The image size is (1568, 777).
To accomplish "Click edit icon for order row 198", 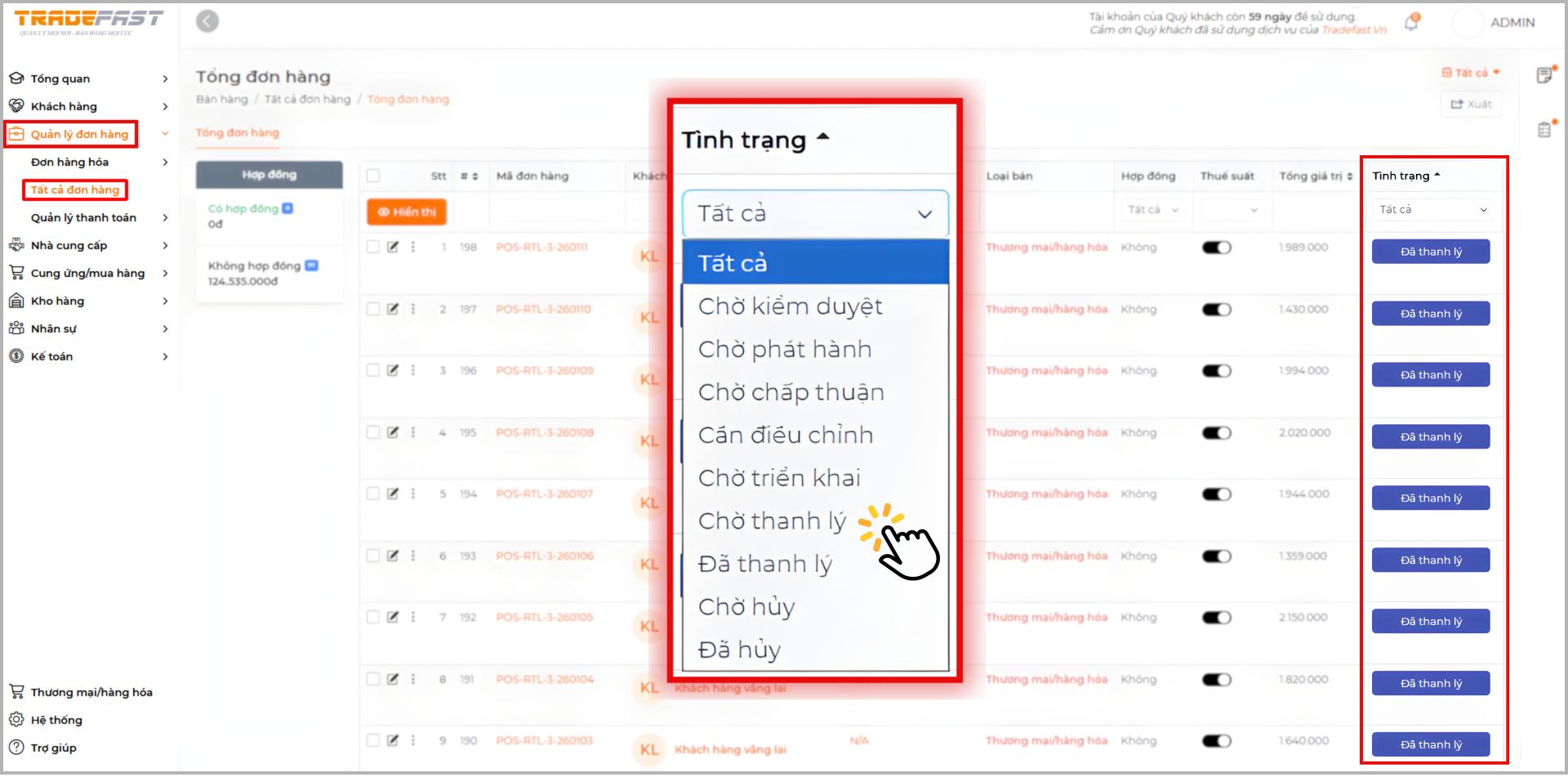I will point(393,247).
